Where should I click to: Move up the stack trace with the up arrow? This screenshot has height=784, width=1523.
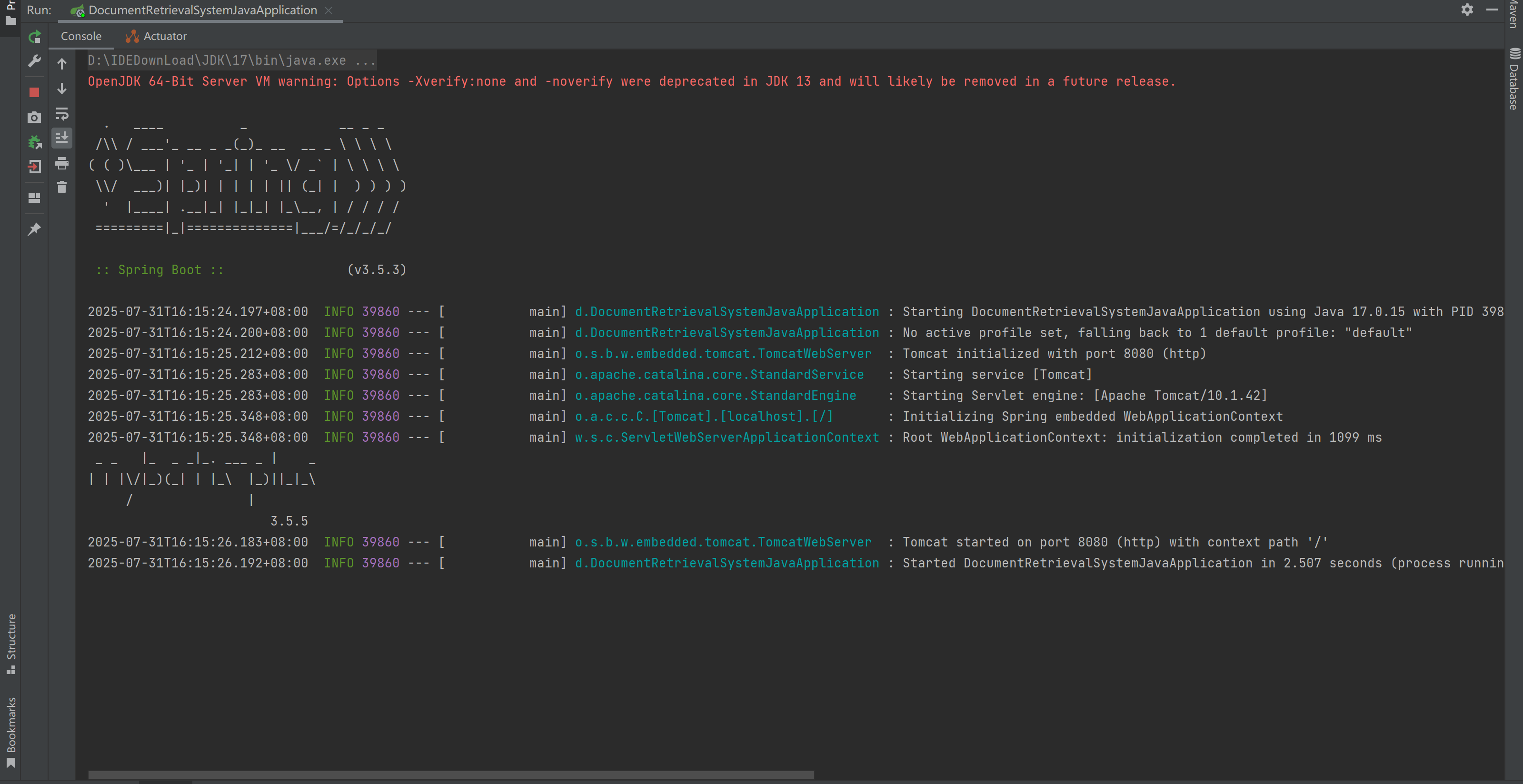pos(62,63)
